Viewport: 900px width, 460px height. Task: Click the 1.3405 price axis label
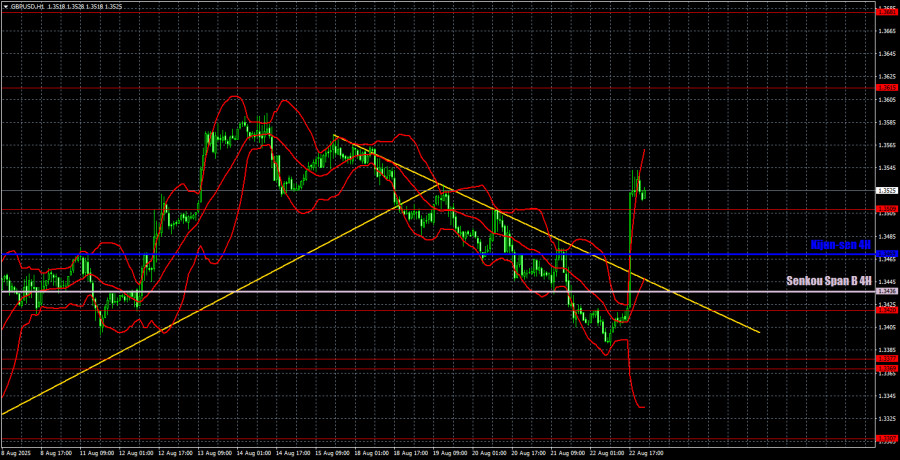886,327
